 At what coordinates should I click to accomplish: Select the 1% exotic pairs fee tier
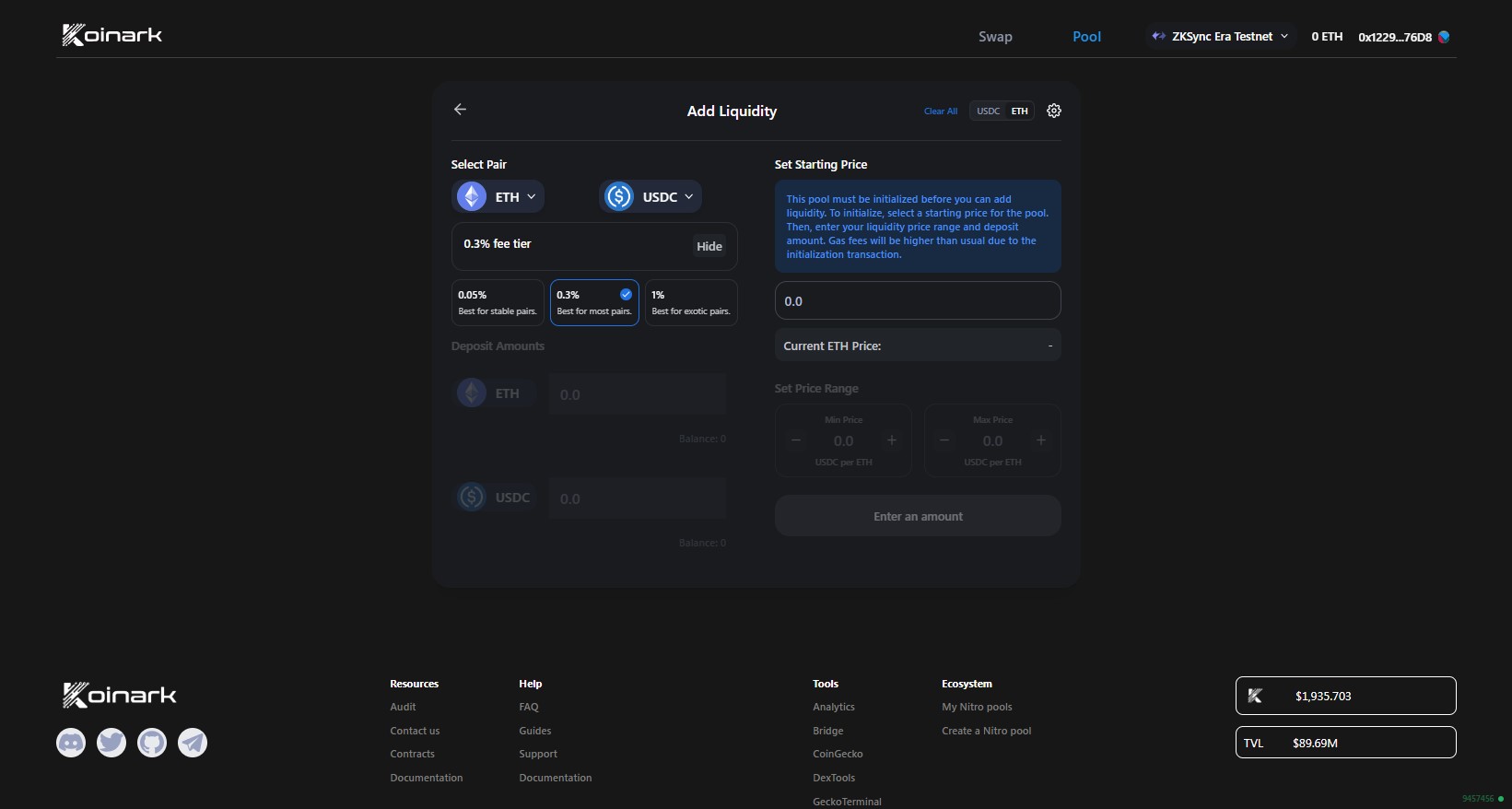691,302
